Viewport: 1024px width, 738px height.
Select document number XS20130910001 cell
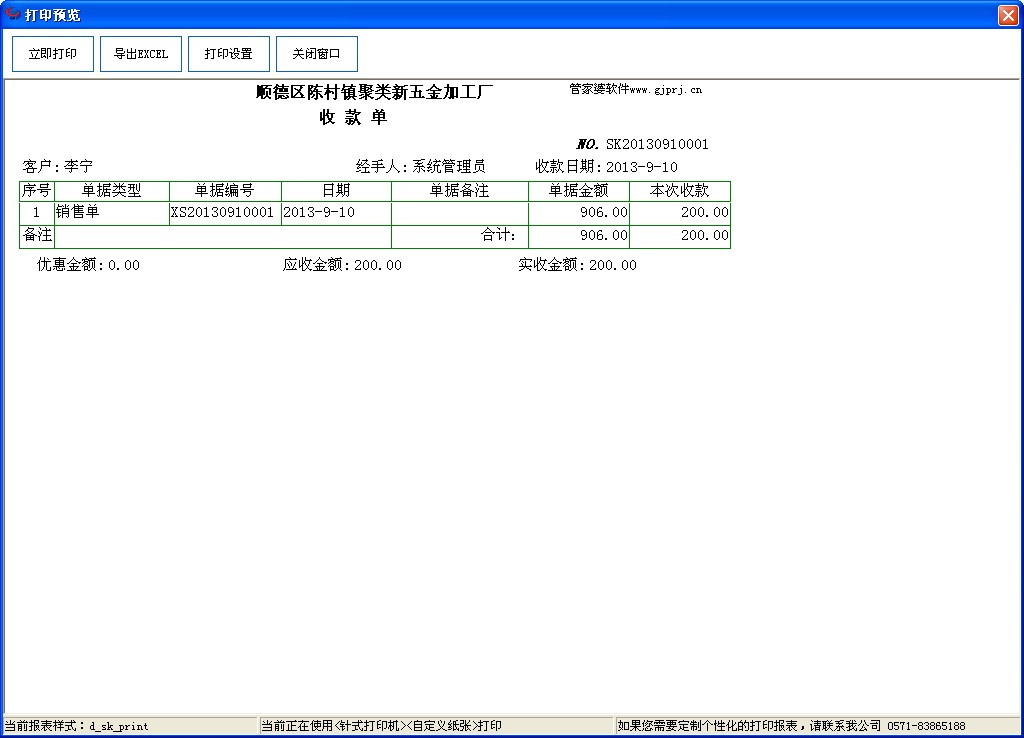point(225,212)
